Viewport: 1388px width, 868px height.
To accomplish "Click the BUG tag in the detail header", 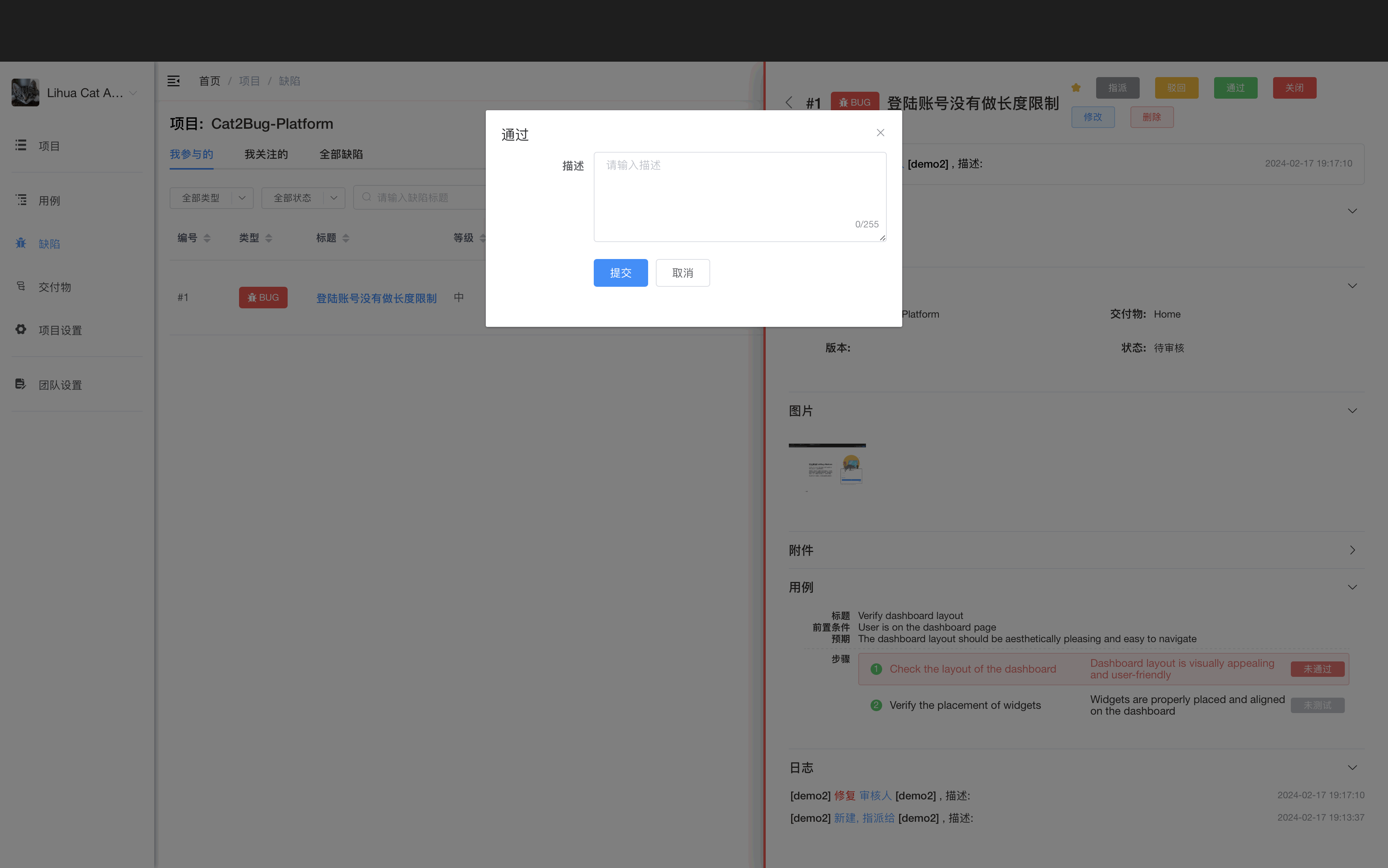I will tap(854, 102).
